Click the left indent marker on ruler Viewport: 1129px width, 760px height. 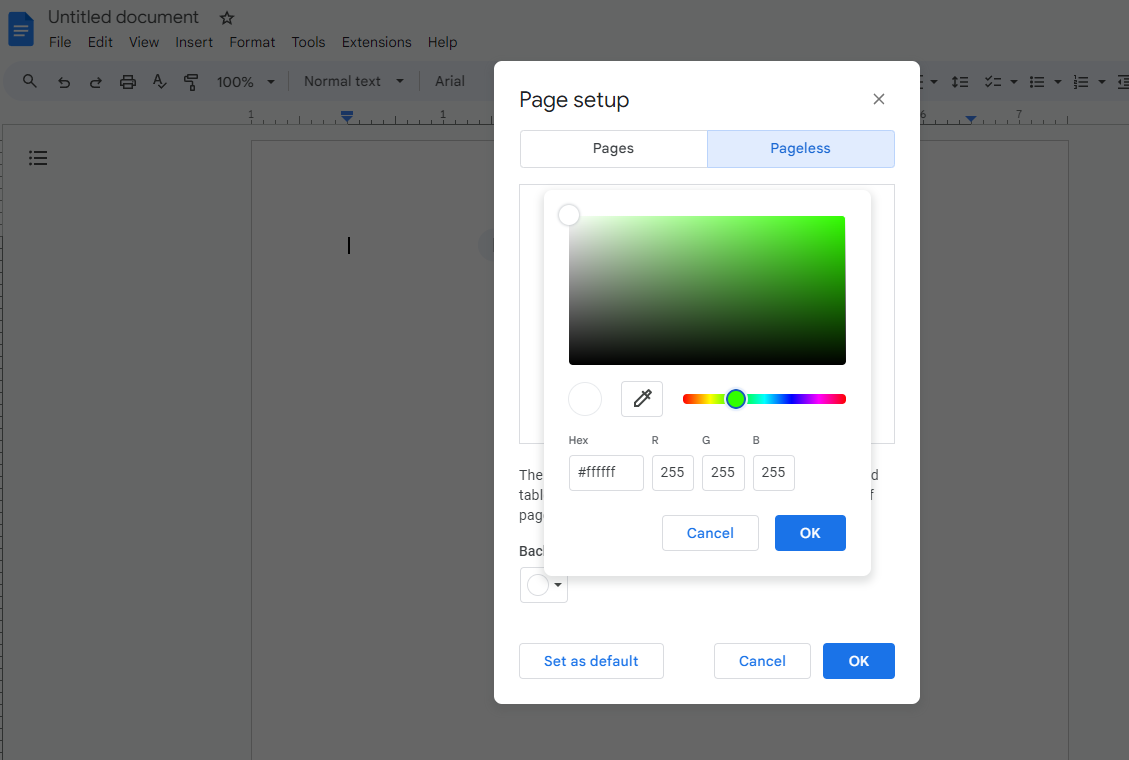[347, 116]
